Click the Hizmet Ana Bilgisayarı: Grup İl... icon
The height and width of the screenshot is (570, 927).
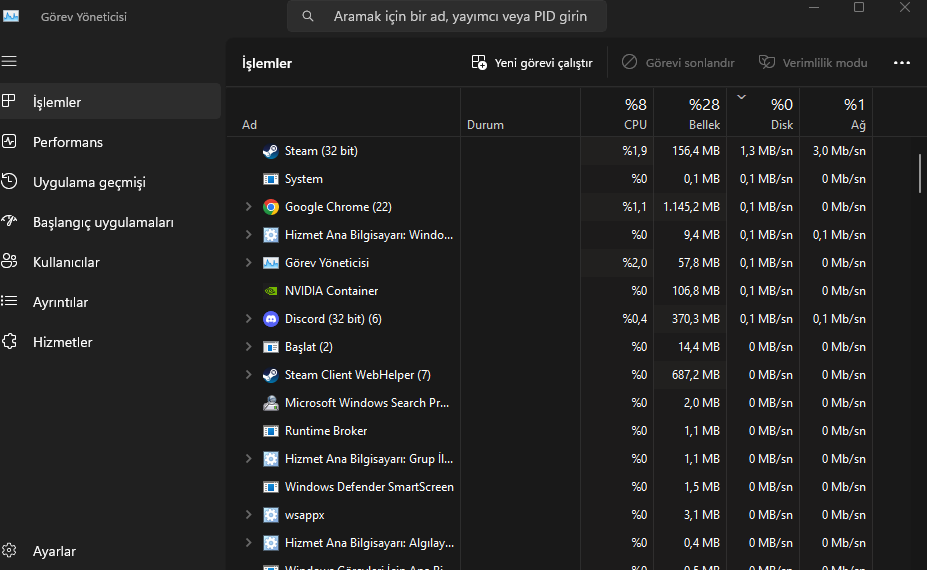pos(271,459)
